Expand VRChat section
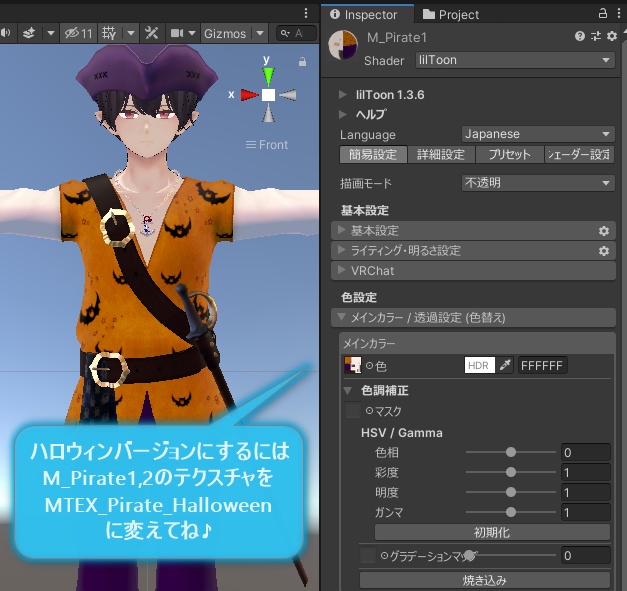This screenshot has width=627, height=591. pyautogui.click(x=473, y=271)
